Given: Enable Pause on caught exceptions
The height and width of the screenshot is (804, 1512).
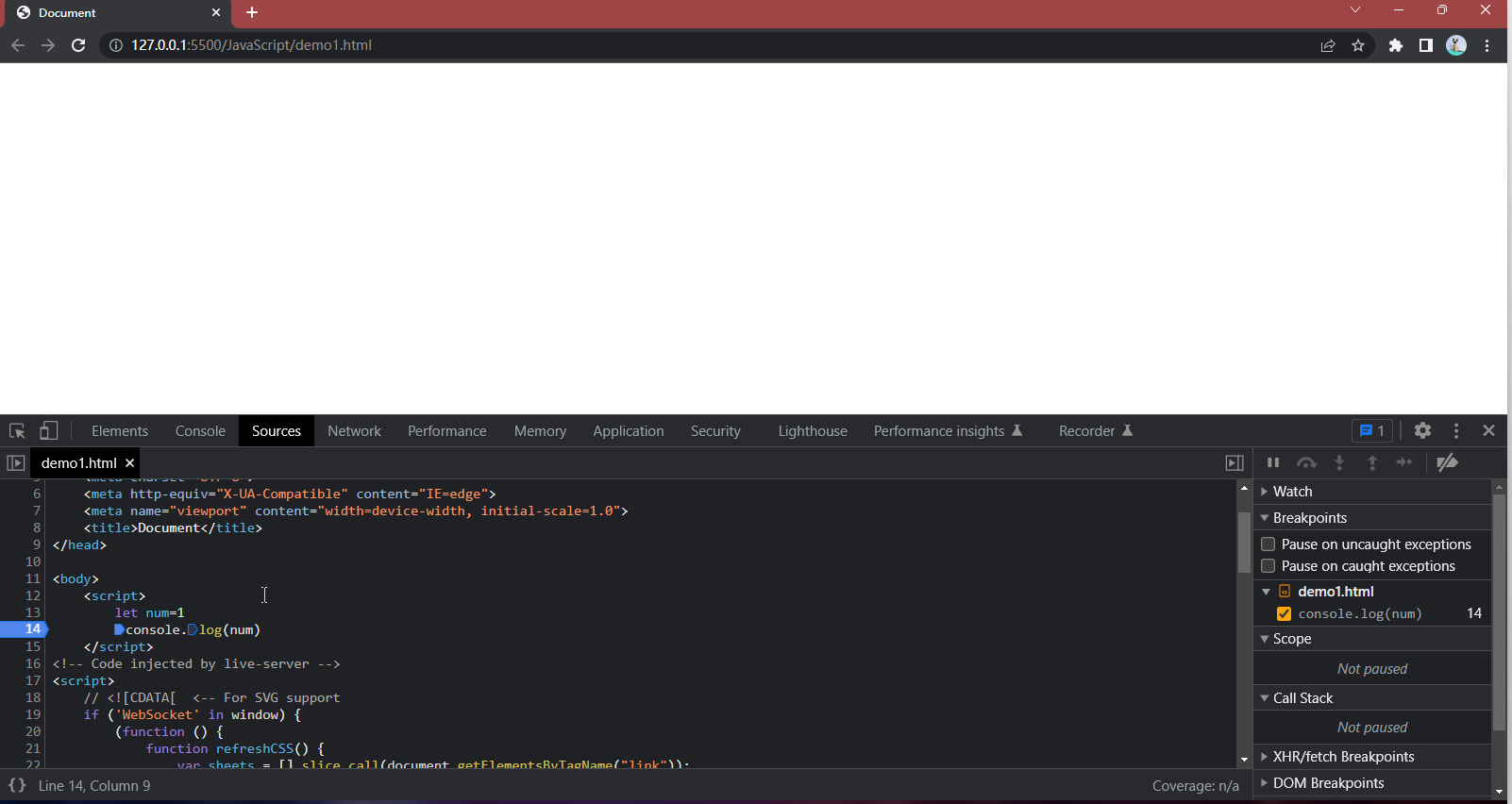Looking at the screenshot, I should point(1268,566).
